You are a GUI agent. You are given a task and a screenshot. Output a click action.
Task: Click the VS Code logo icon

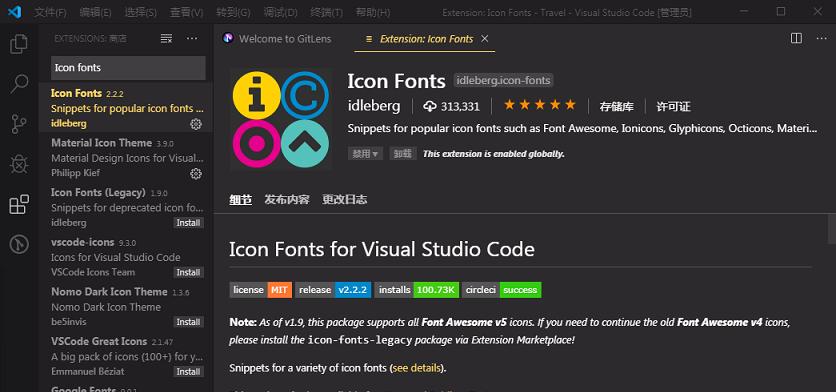tap(14, 11)
